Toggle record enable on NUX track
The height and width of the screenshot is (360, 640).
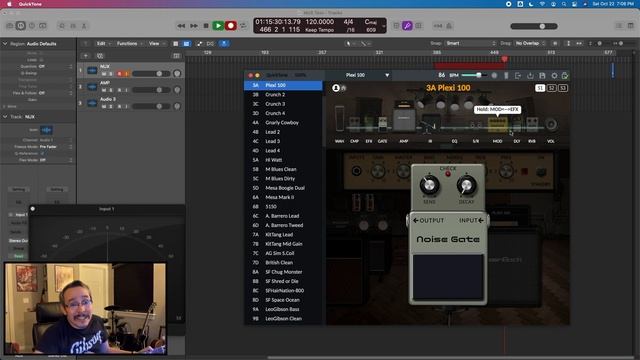coord(119,74)
